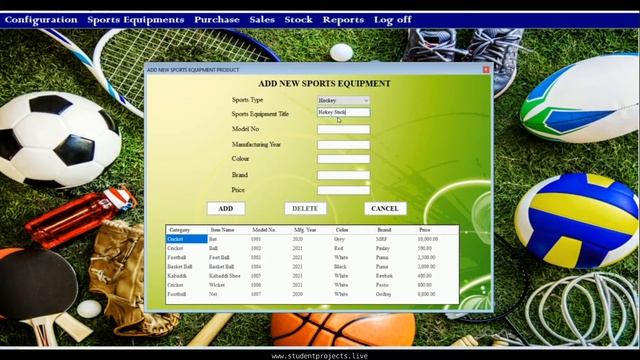Focus the Price input box

(x=344, y=190)
